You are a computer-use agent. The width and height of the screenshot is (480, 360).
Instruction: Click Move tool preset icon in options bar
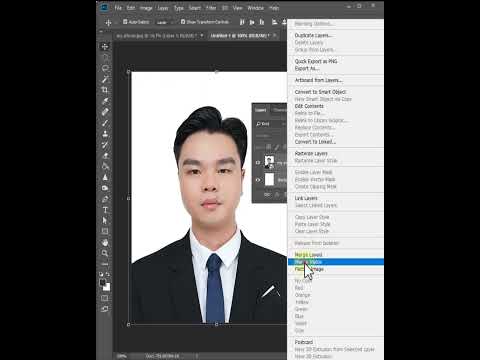[x=108, y=22]
